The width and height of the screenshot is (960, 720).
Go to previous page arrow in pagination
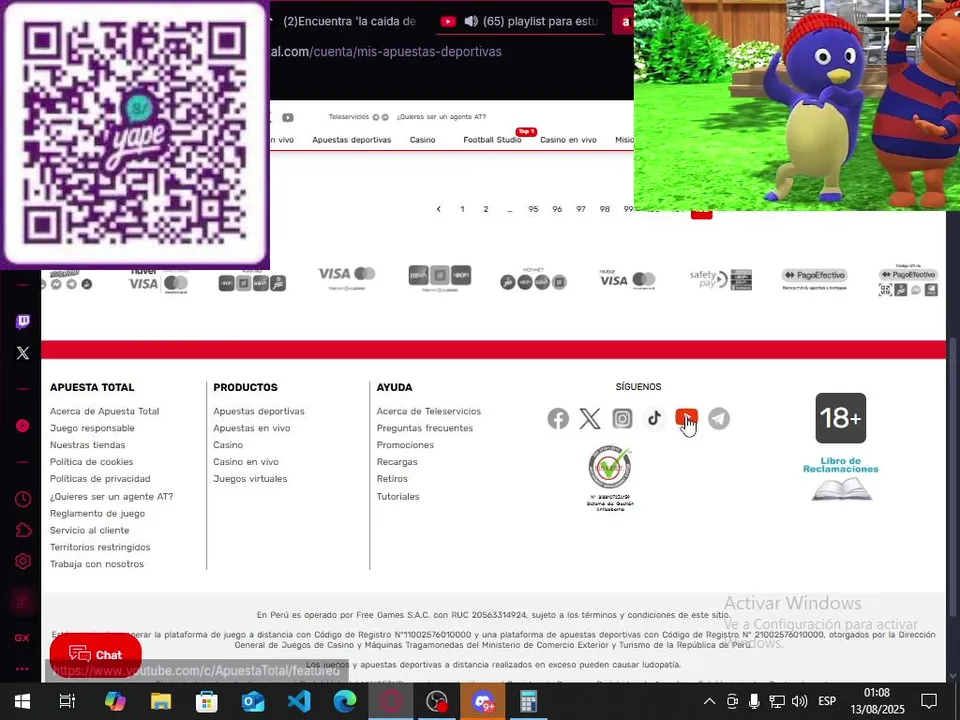(438, 209)
